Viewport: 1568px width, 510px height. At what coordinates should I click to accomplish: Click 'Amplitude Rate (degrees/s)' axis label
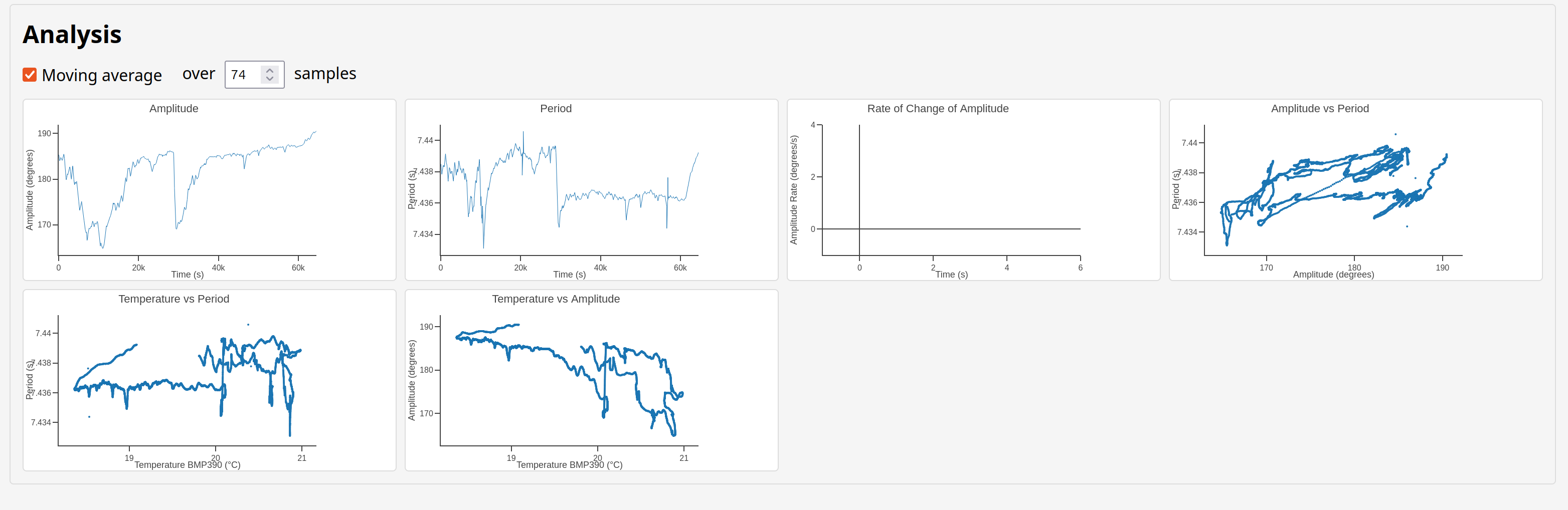point(793,190)
